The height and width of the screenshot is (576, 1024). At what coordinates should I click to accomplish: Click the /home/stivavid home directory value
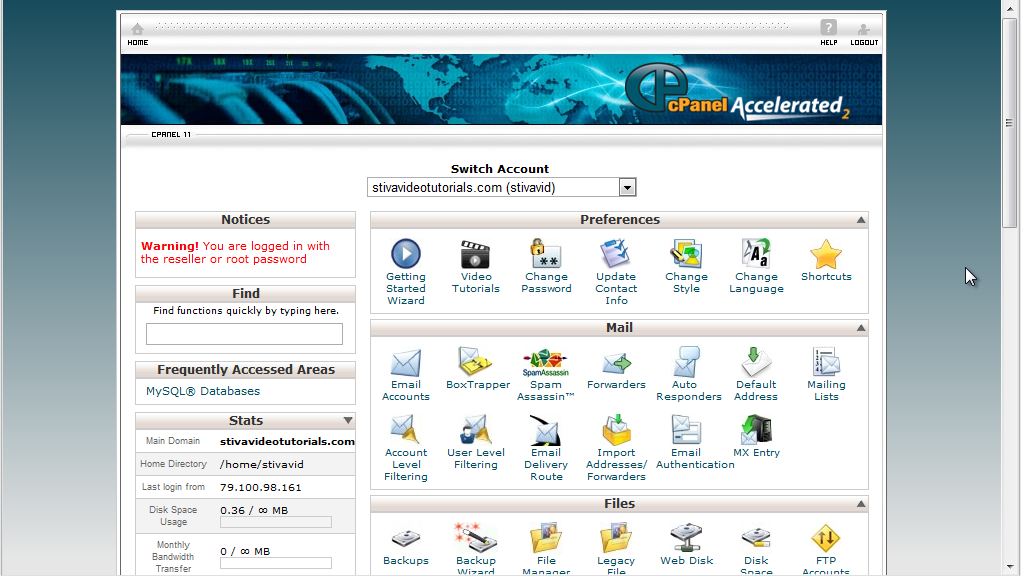pos(261,464)
